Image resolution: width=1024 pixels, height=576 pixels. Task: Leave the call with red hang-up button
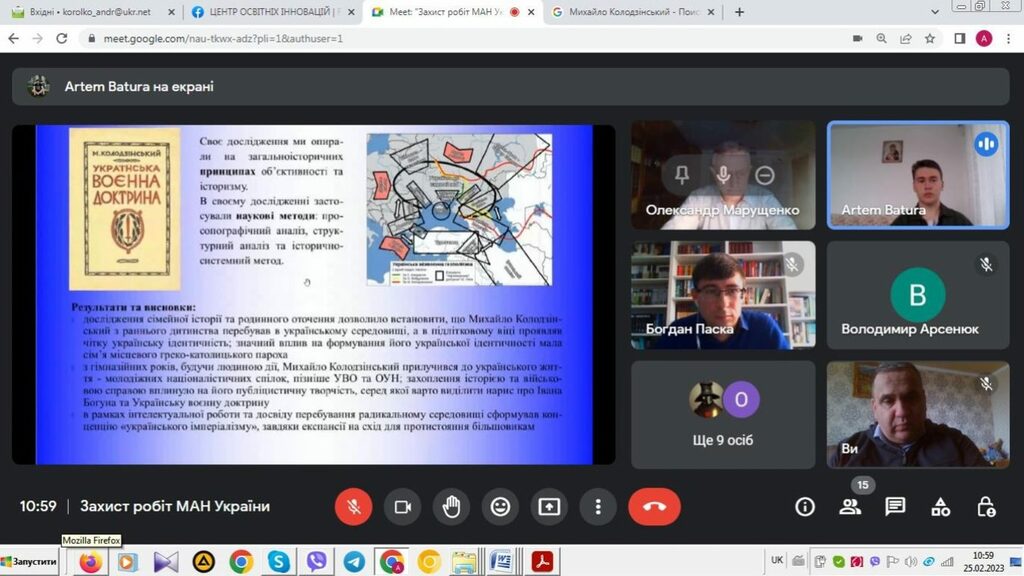click(654, 506)
